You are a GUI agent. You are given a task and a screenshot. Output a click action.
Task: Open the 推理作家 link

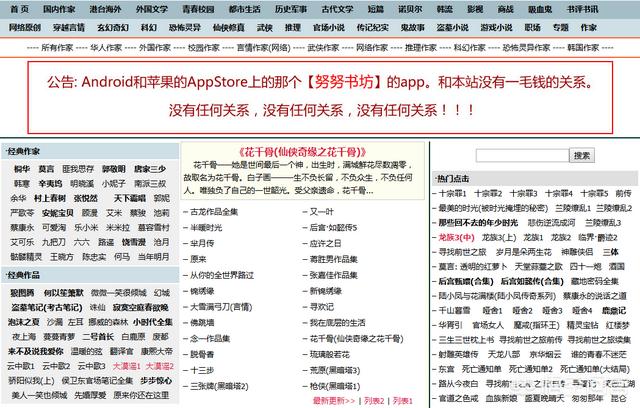[x=421, y=48]
